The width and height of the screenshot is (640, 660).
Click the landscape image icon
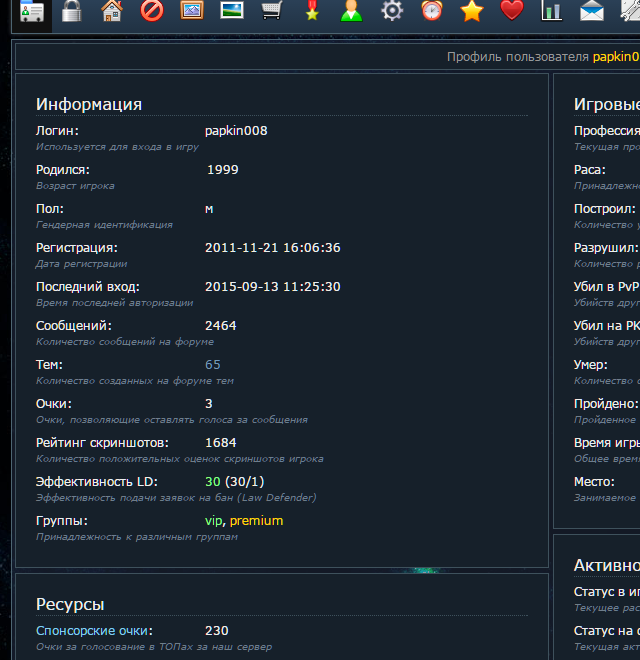(x=232, y=11)
